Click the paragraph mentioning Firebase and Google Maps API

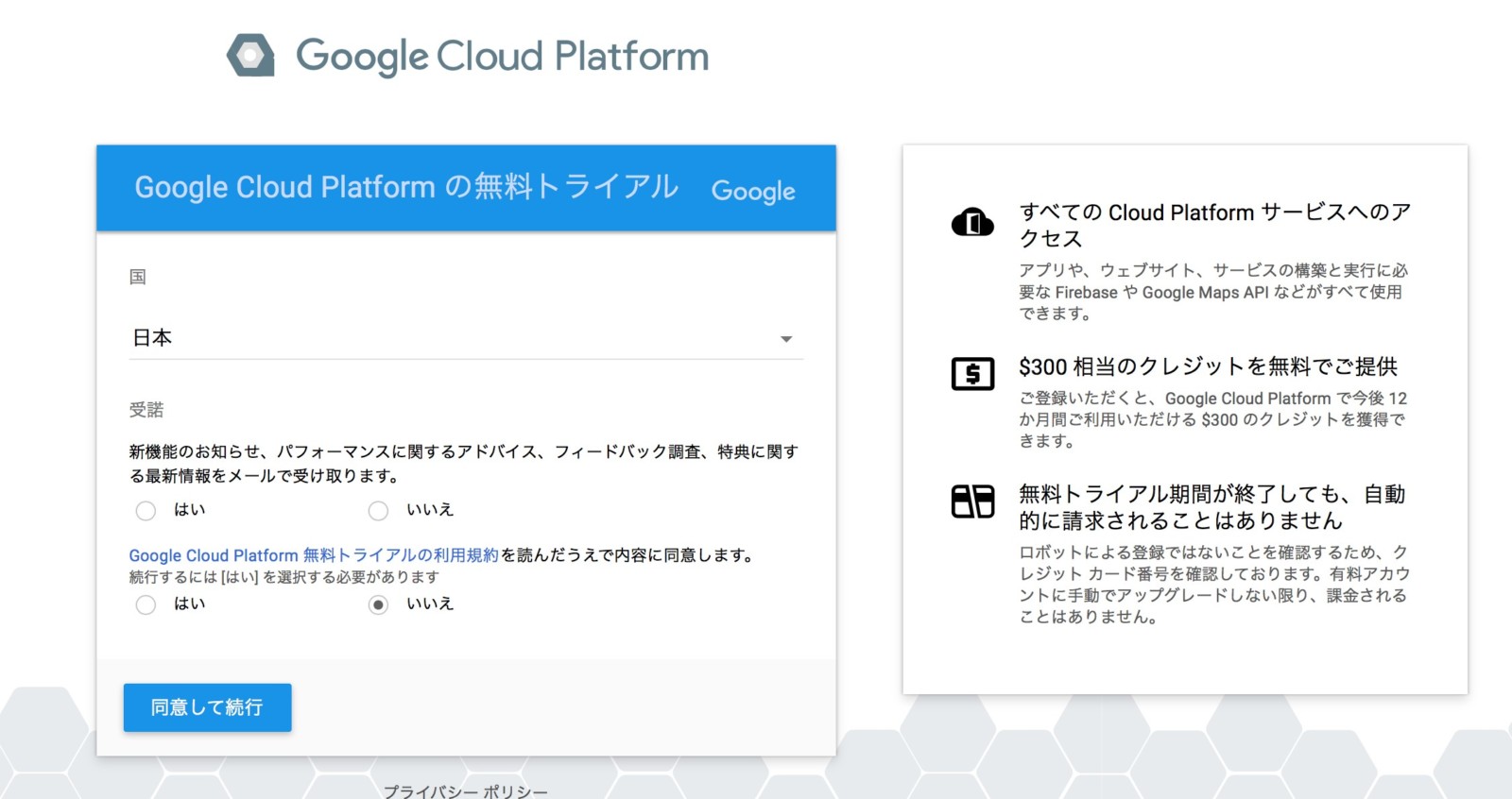(1213, 292)
